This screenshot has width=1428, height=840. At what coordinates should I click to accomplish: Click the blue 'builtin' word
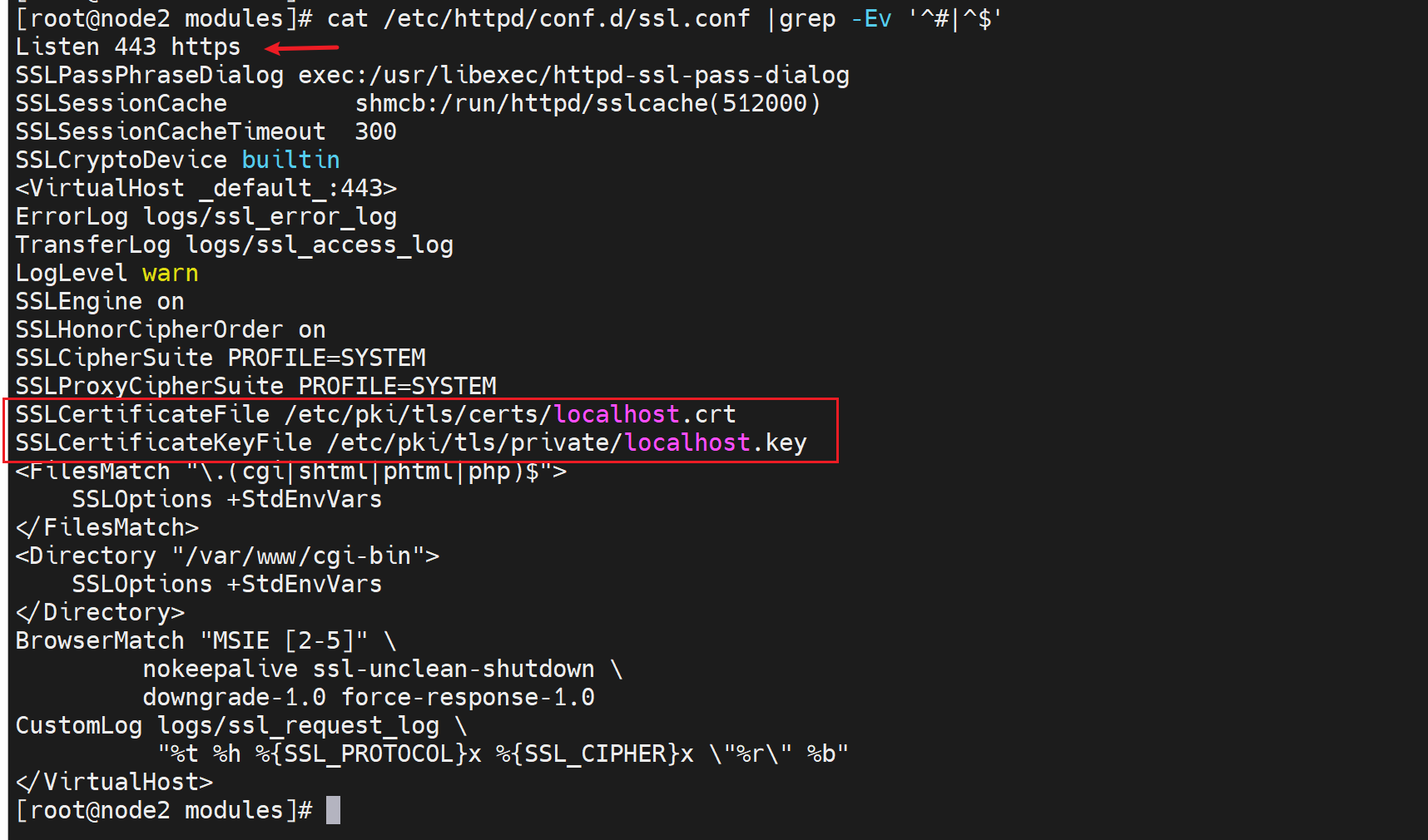click(290, 160)
